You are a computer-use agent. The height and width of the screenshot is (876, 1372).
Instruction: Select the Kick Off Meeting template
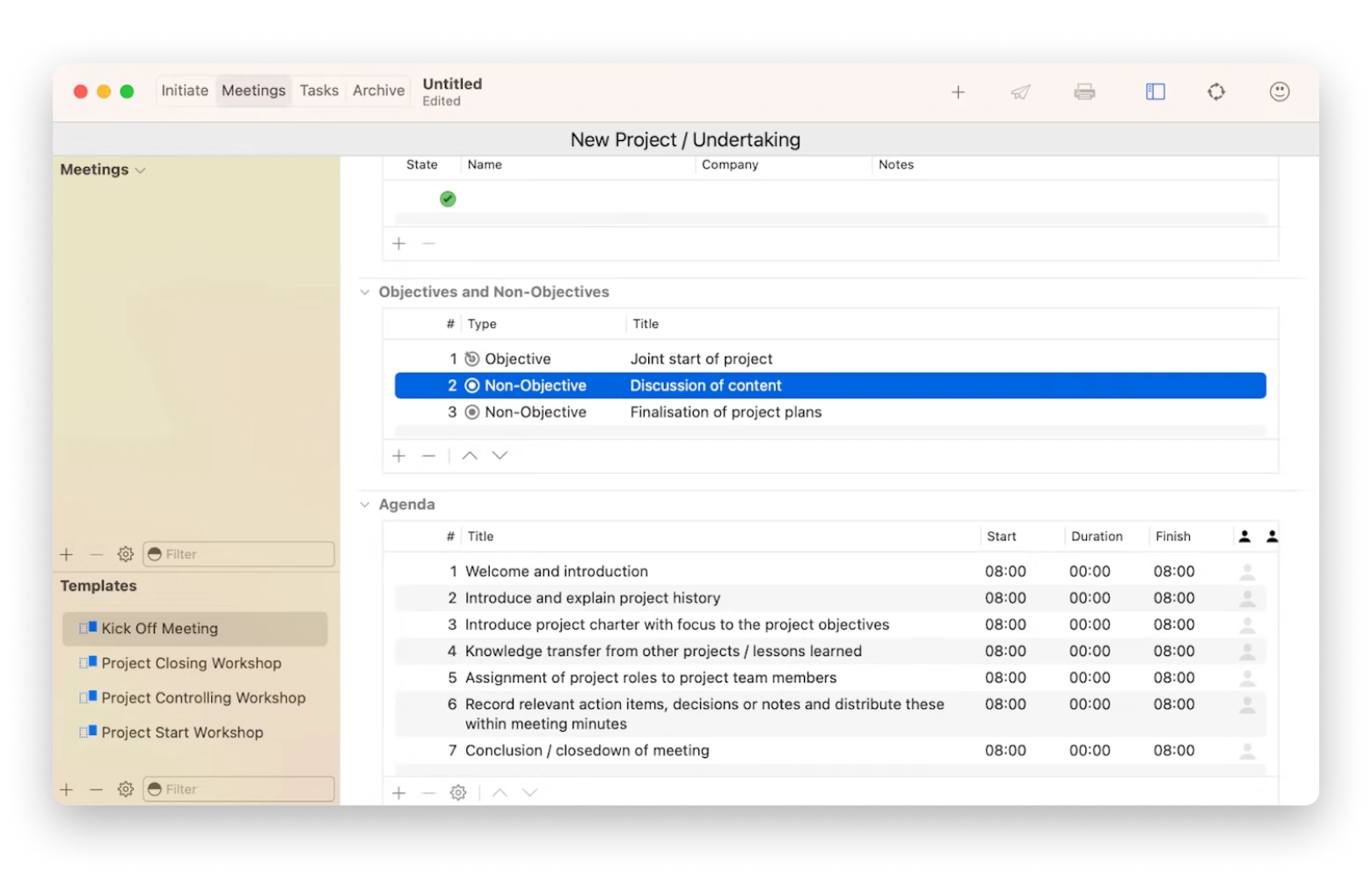195,629
